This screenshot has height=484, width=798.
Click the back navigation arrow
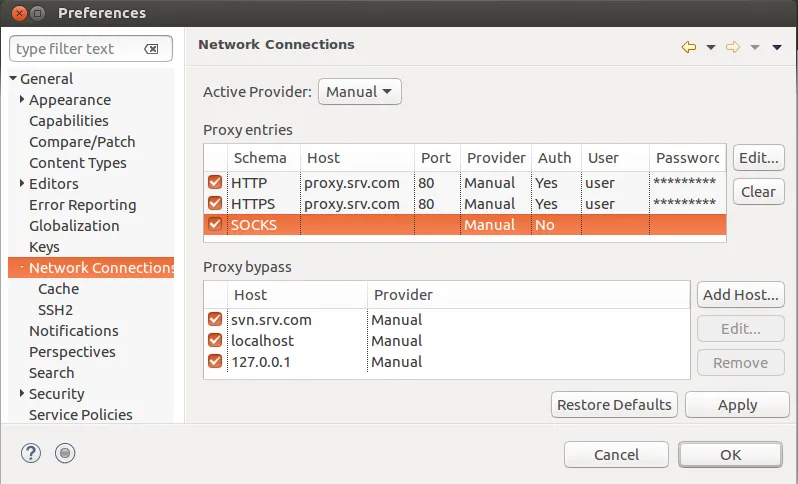pos(689,47)
